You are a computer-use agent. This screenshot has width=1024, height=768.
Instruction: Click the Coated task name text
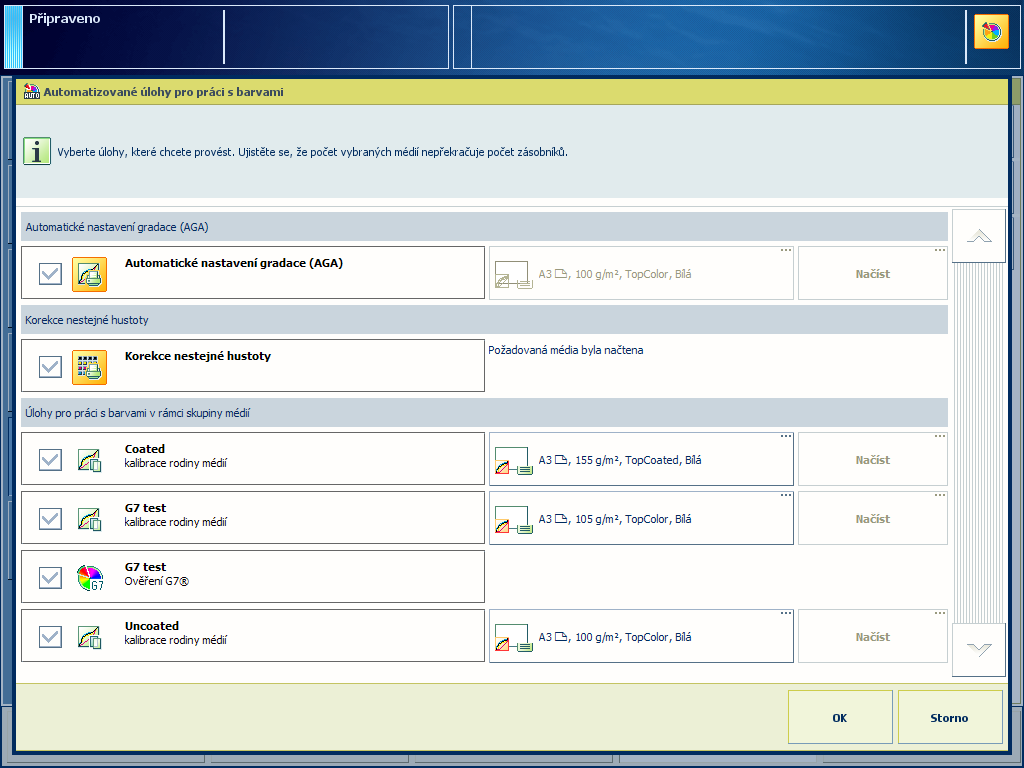[144, 449]
